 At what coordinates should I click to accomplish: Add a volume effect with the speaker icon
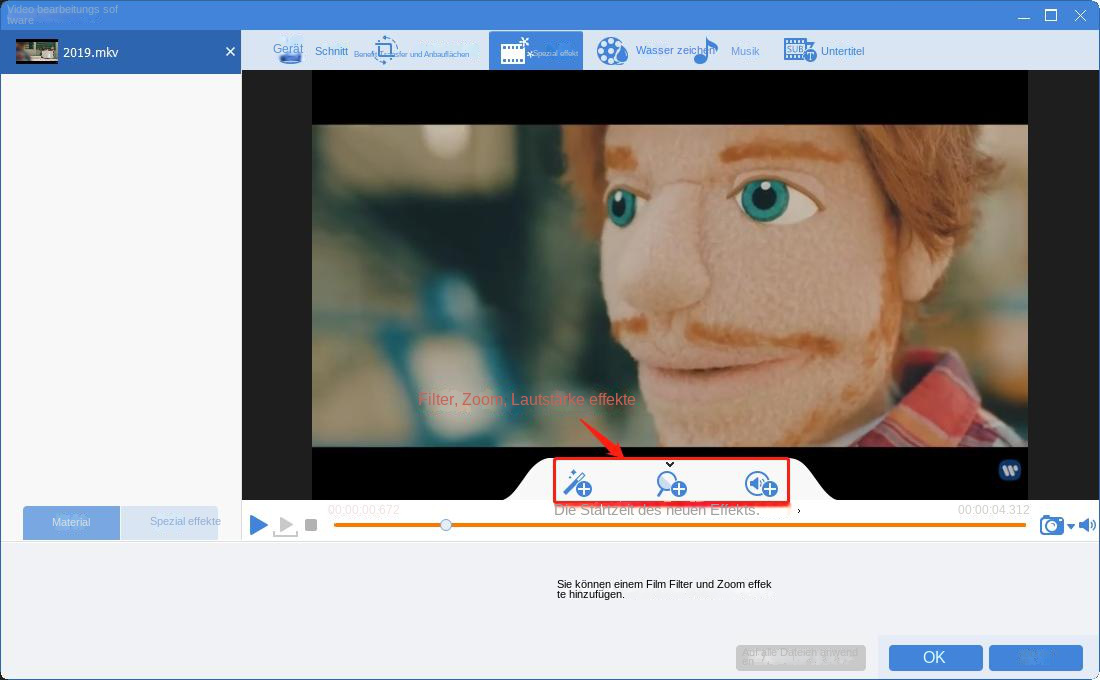point(761,483)
